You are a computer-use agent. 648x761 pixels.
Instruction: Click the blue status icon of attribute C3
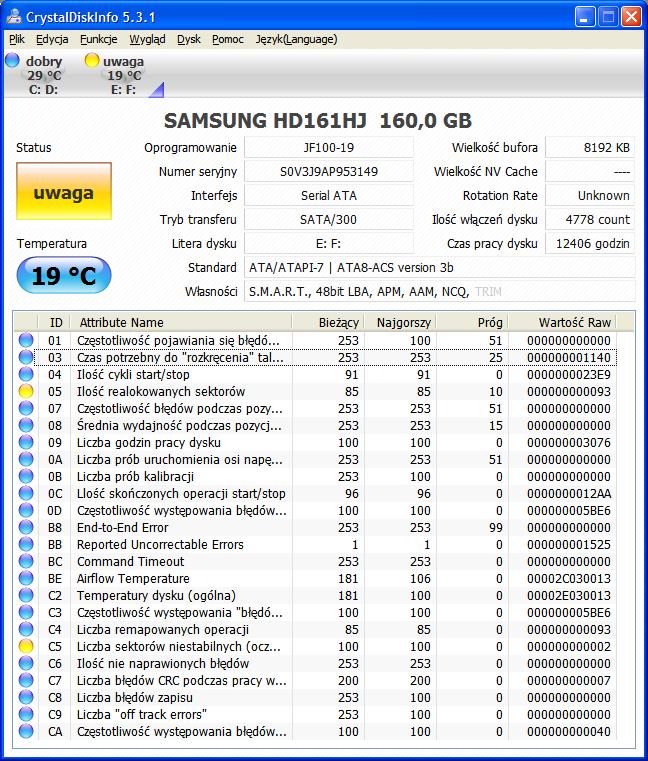coord(26,612)
